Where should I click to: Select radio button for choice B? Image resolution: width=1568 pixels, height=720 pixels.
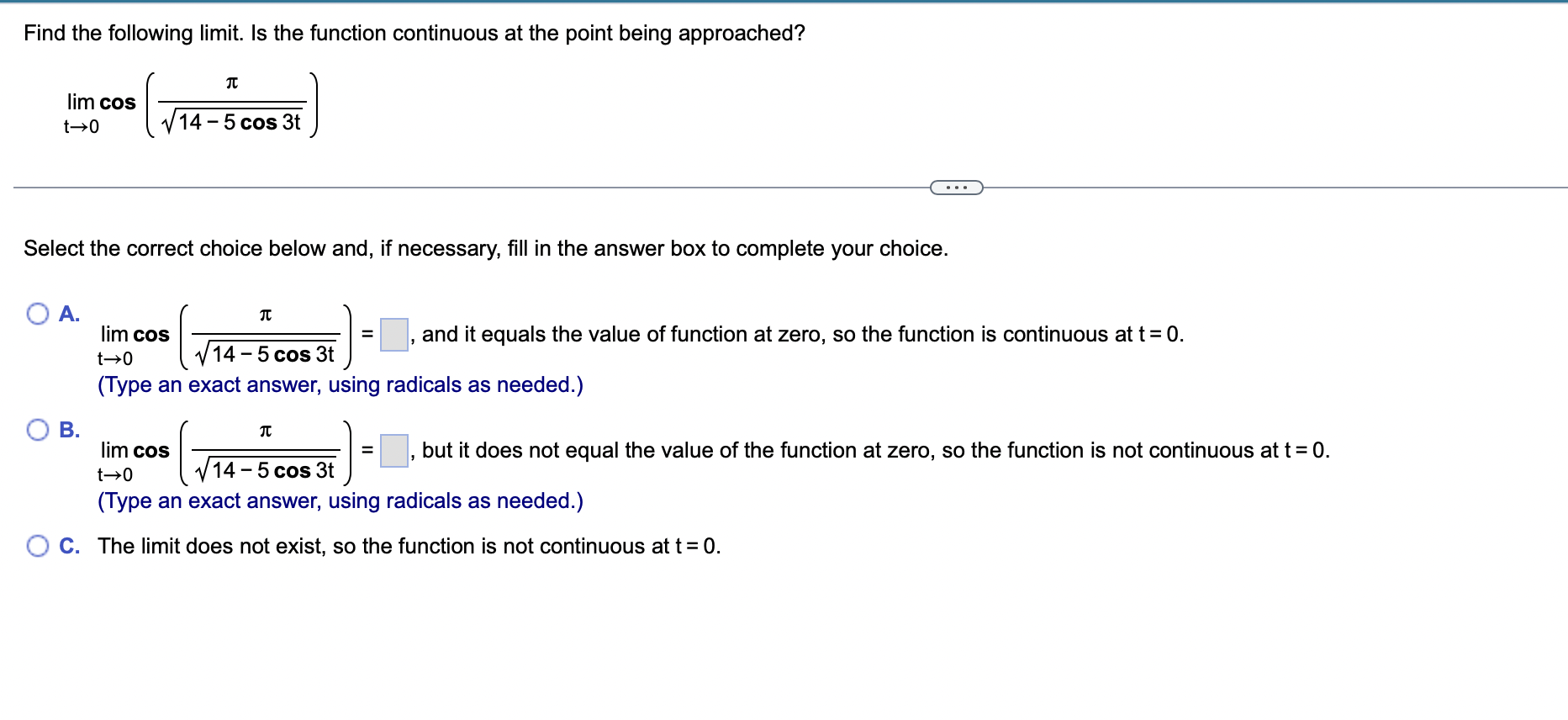(37, 430)
